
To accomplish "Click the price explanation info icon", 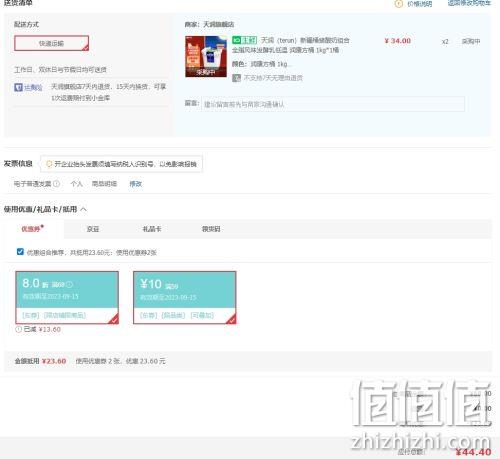I will click(x=399, y=4).
